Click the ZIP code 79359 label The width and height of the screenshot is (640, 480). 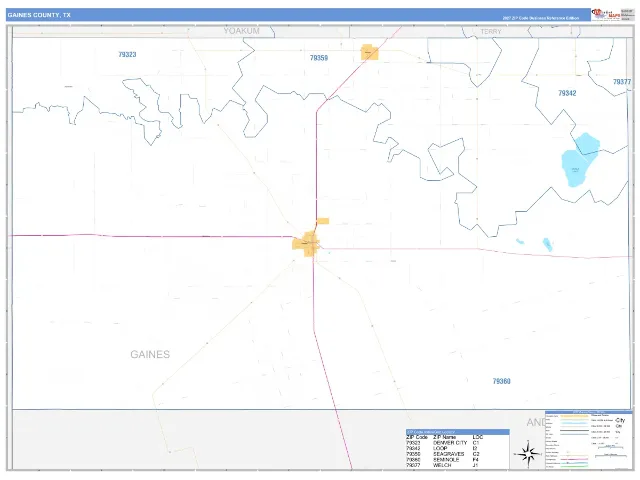319,58
